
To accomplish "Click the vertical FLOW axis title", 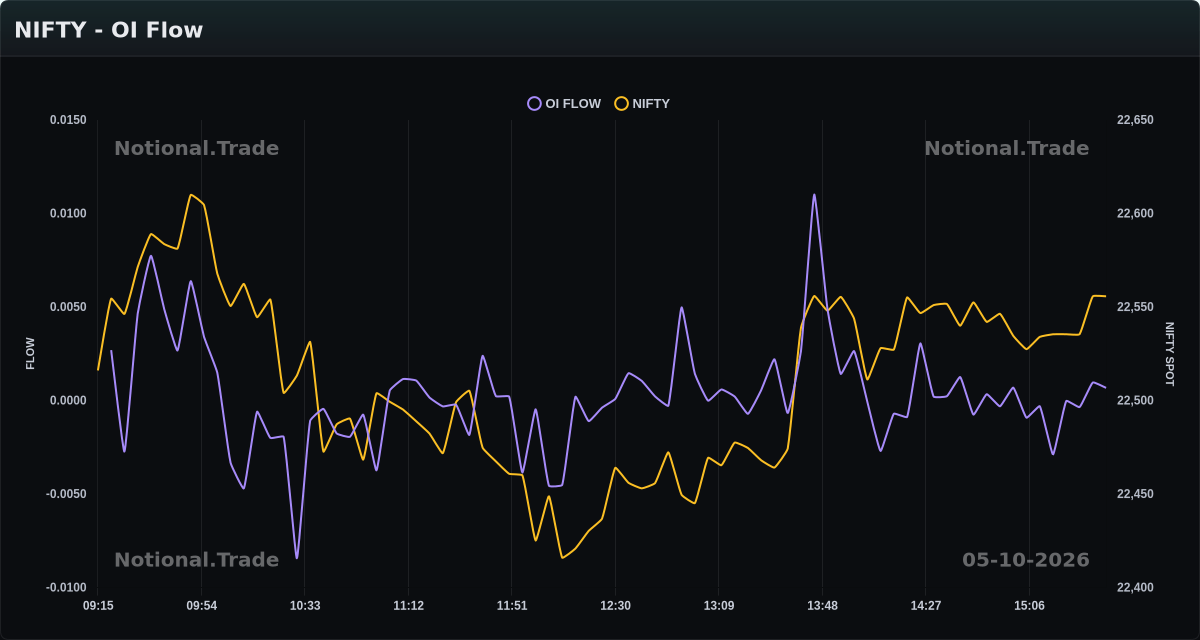I will [x=30, y=354].
